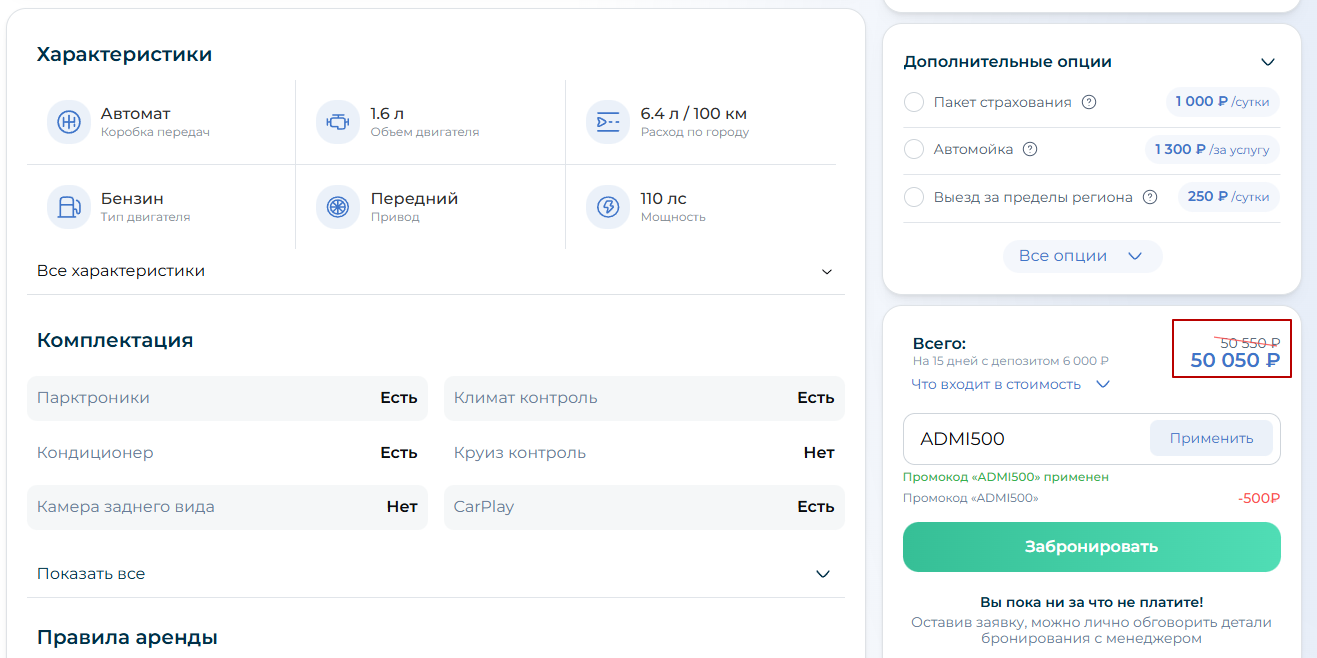Click help icon for Выезд за пределы региона
1317x658 pixels.
[x=1150, y=197]
